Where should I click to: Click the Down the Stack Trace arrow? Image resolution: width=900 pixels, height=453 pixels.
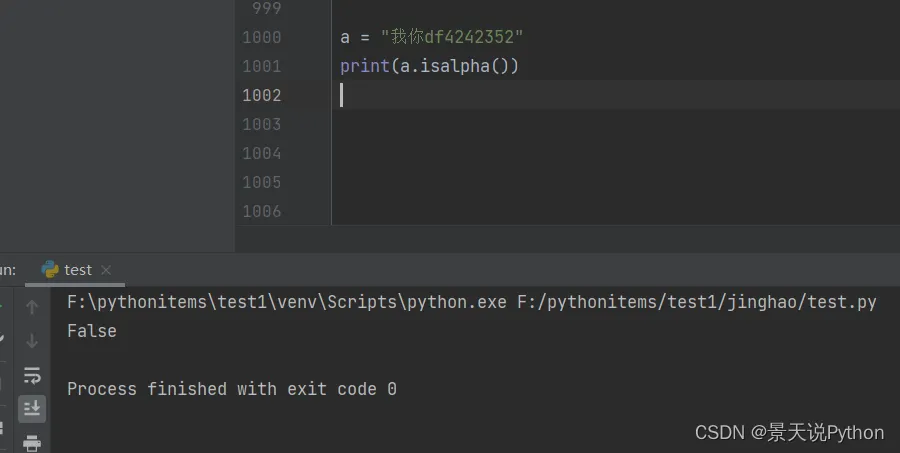click(x=32, y=341)
